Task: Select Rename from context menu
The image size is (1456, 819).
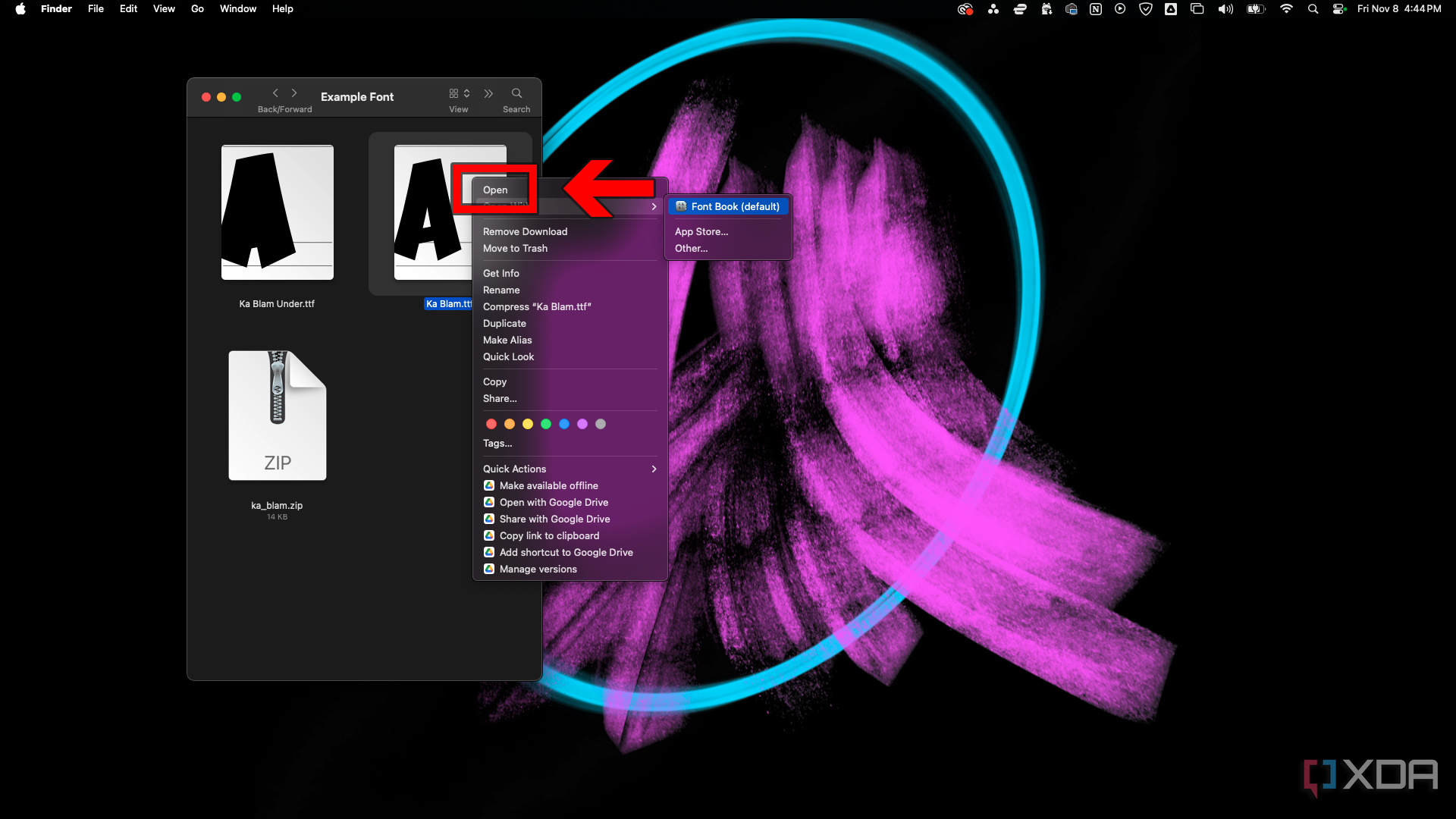Action: point(501,289)
